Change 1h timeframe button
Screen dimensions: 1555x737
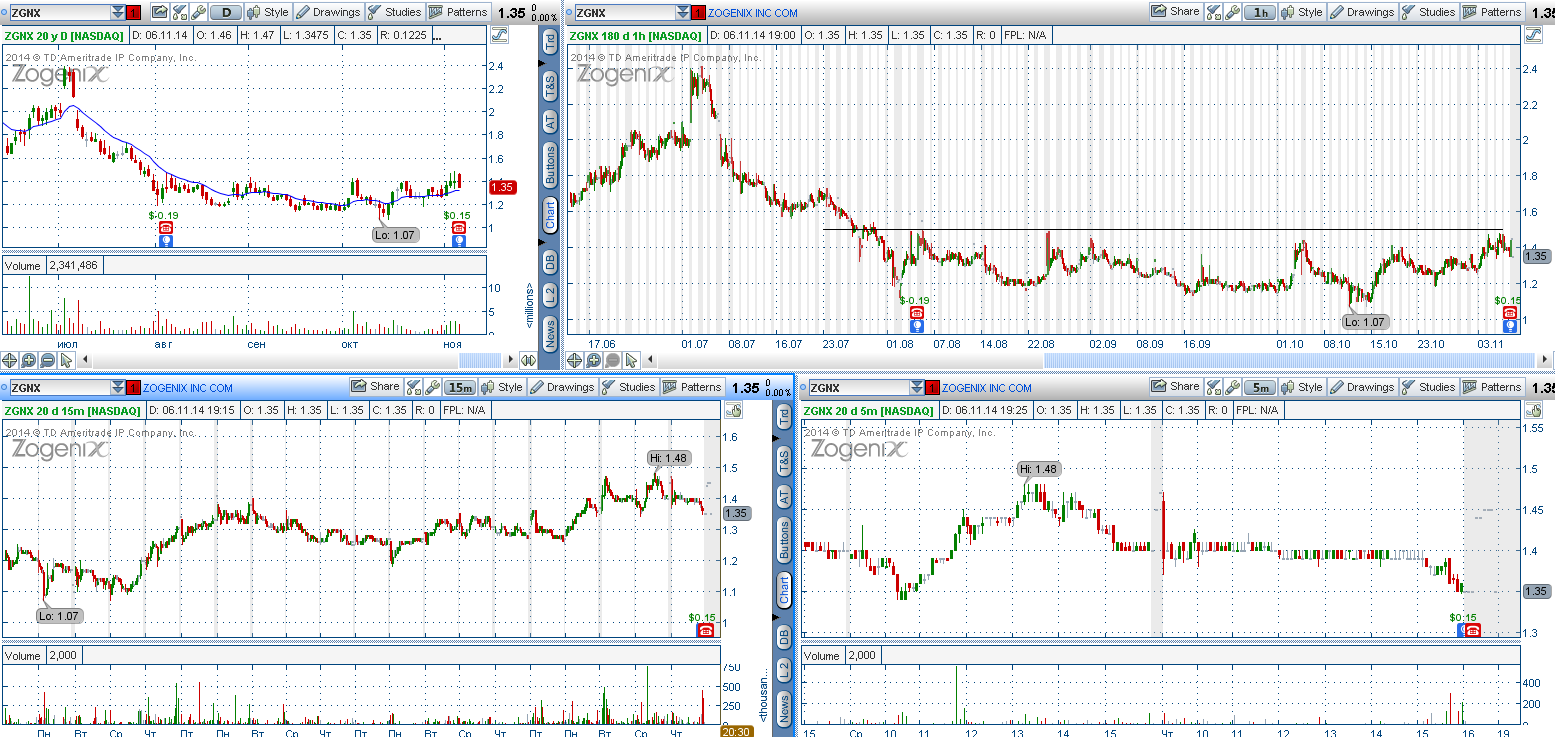click(x=1260, y=12)
